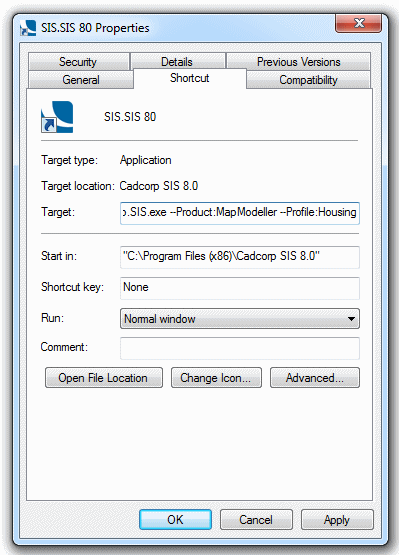This screenshot has width=399, height=555.
Task: Click the 'Target type:' label
Action: tap(69, 160)
